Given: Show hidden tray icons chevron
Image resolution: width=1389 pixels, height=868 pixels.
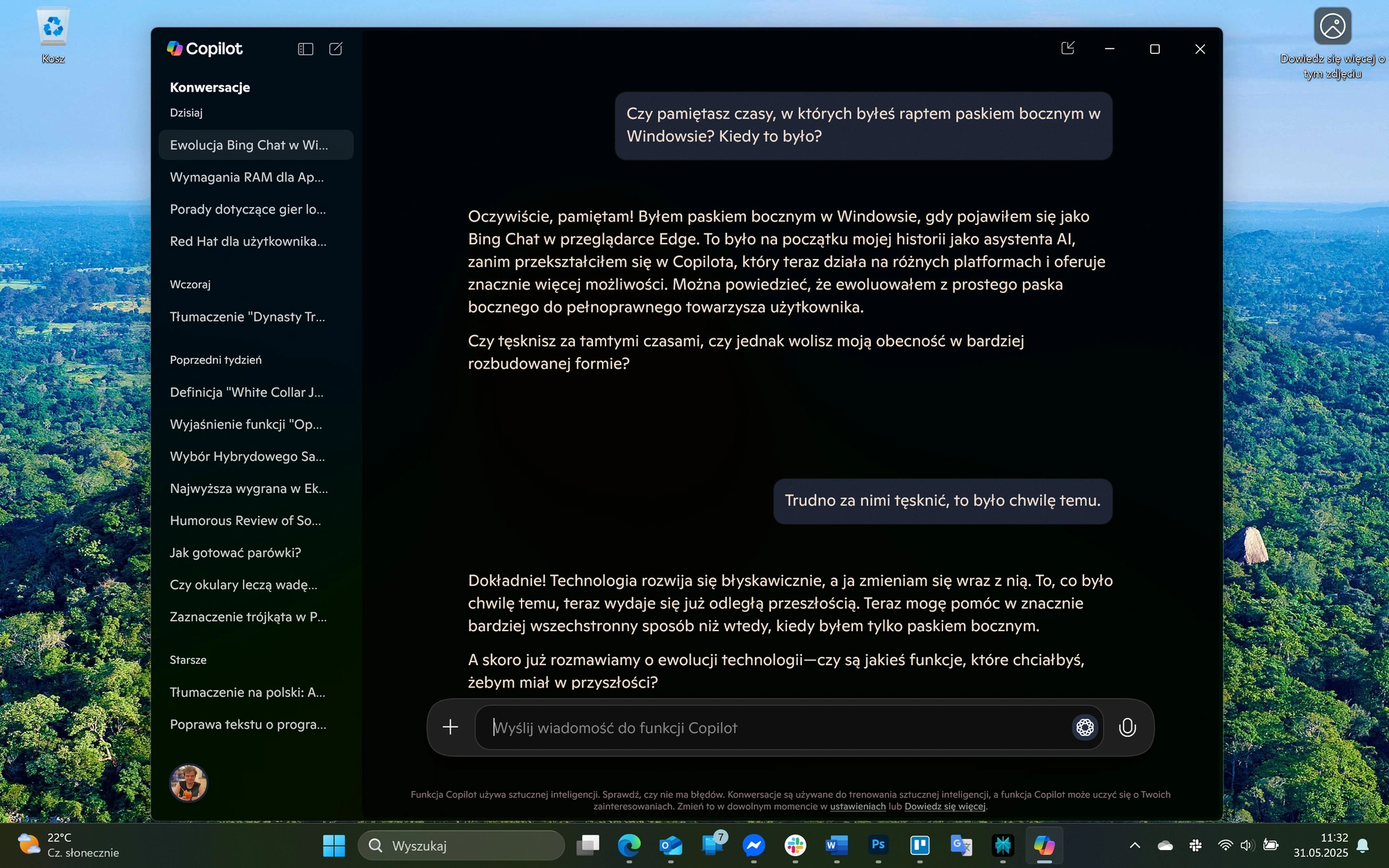Looking at the screenshot, I should (1135, 845).
